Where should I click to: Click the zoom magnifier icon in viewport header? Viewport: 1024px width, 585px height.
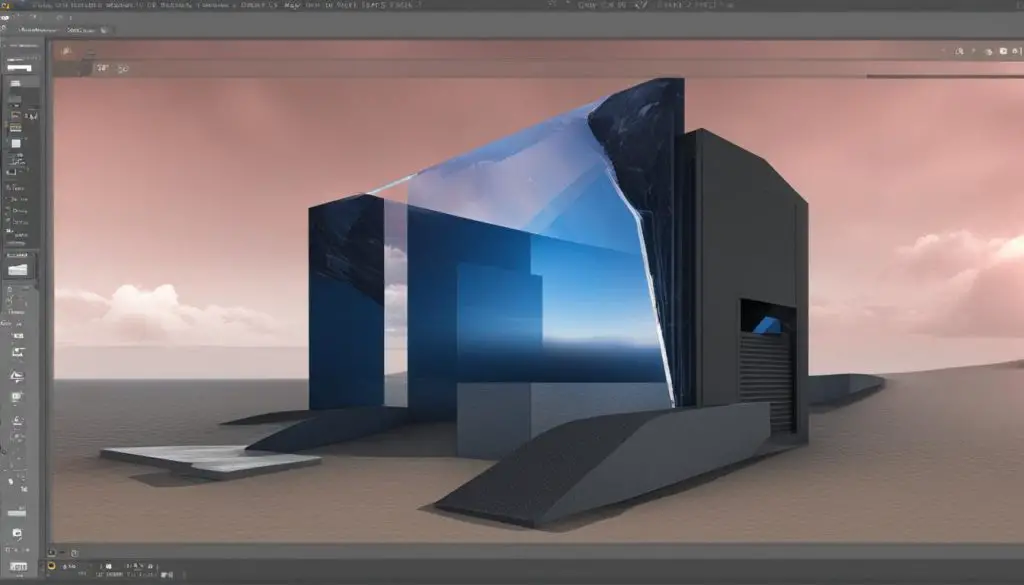point(959,51)
